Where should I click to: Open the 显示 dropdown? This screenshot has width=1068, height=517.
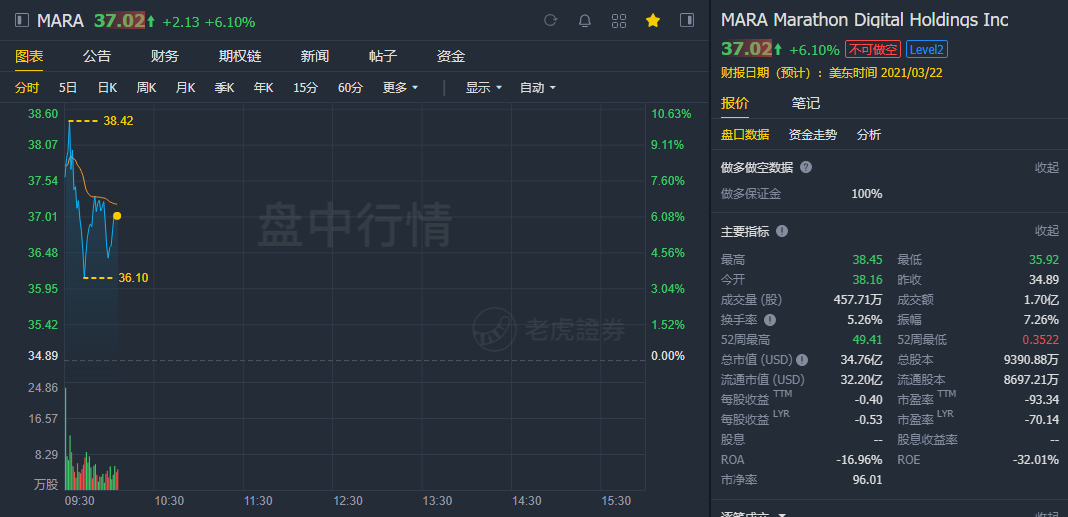coord(484,87)
